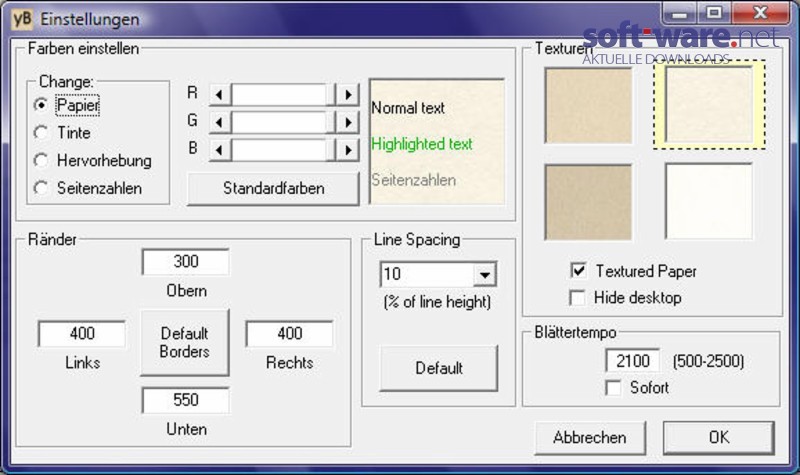Click the B color slider track

[284, 149]
